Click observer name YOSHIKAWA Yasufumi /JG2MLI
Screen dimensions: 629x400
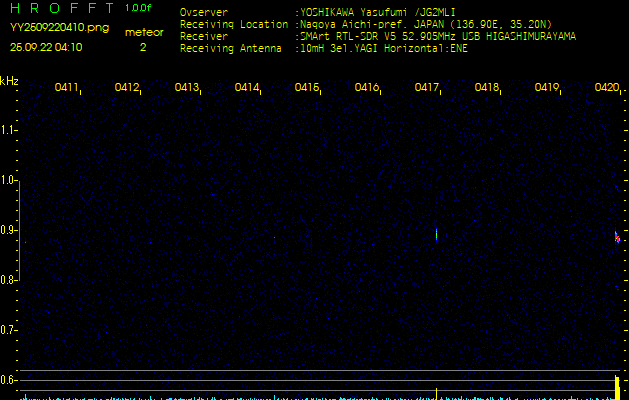[x=378, y=12]
